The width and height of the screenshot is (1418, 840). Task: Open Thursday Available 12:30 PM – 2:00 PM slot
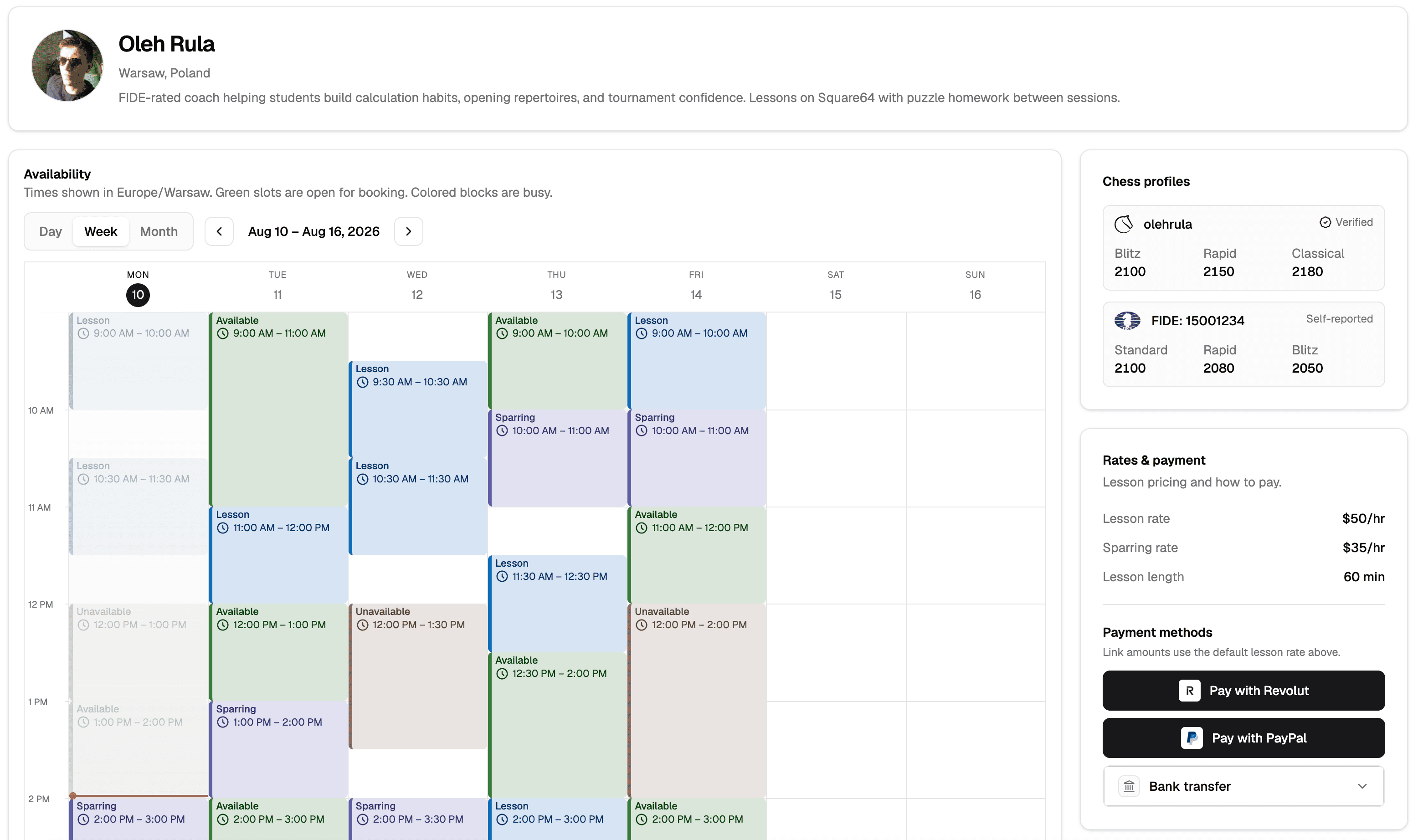[x=558, y=725]
